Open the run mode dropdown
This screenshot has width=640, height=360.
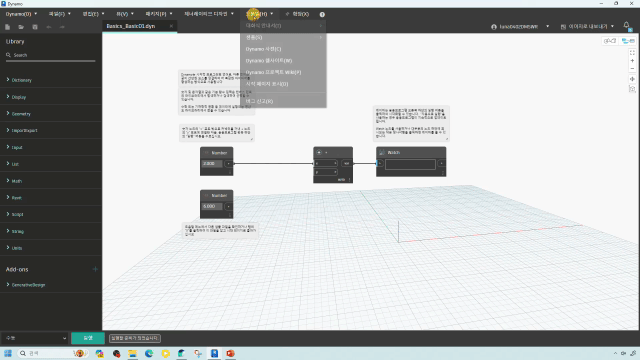pos(35,338)
